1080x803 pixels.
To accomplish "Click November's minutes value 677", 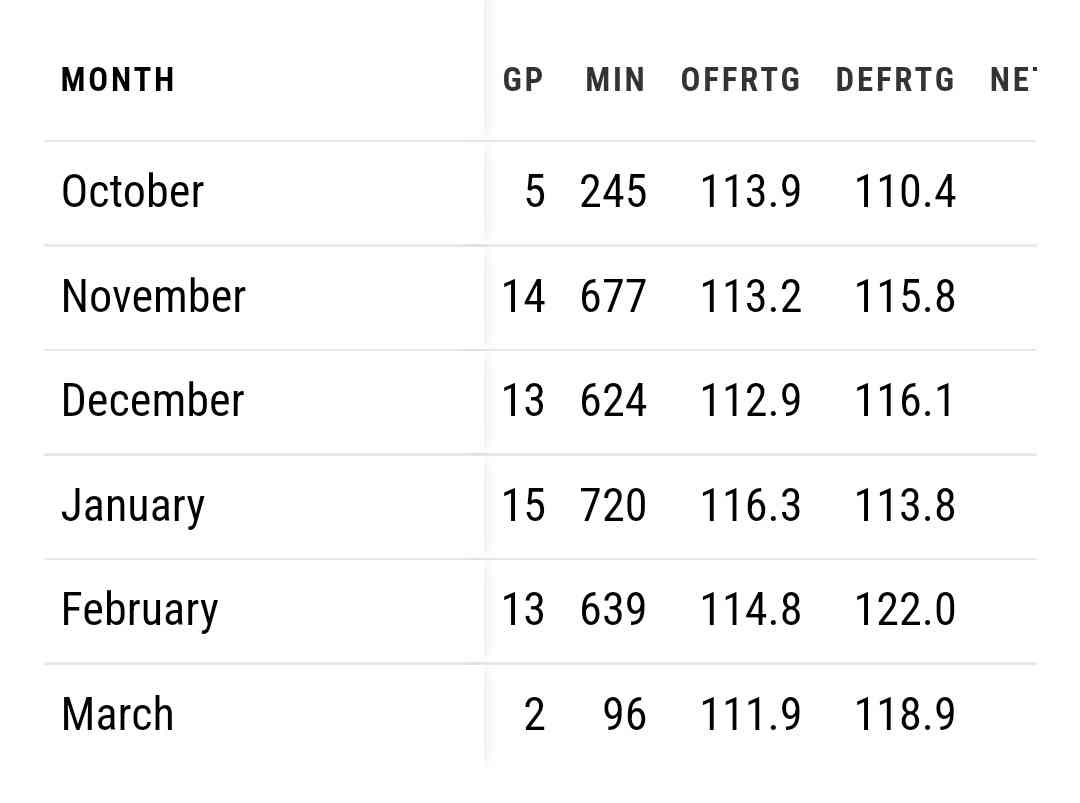I will pyautogui.click(x=613, y=297).
